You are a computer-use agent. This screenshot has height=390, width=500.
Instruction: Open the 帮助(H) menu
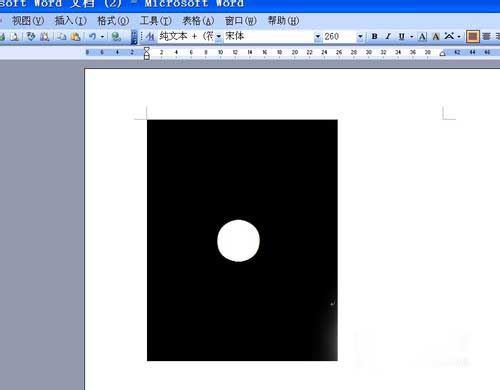[x=283, y=21]
